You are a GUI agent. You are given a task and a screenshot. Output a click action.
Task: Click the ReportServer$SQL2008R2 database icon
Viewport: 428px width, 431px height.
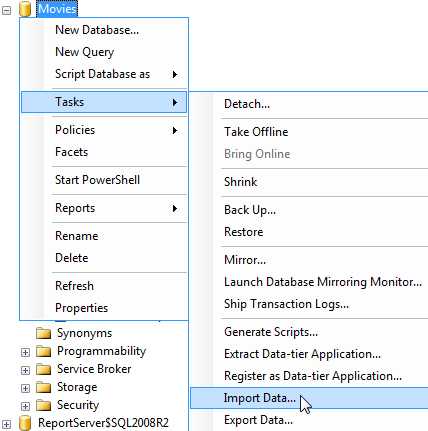tap(25, 423)
